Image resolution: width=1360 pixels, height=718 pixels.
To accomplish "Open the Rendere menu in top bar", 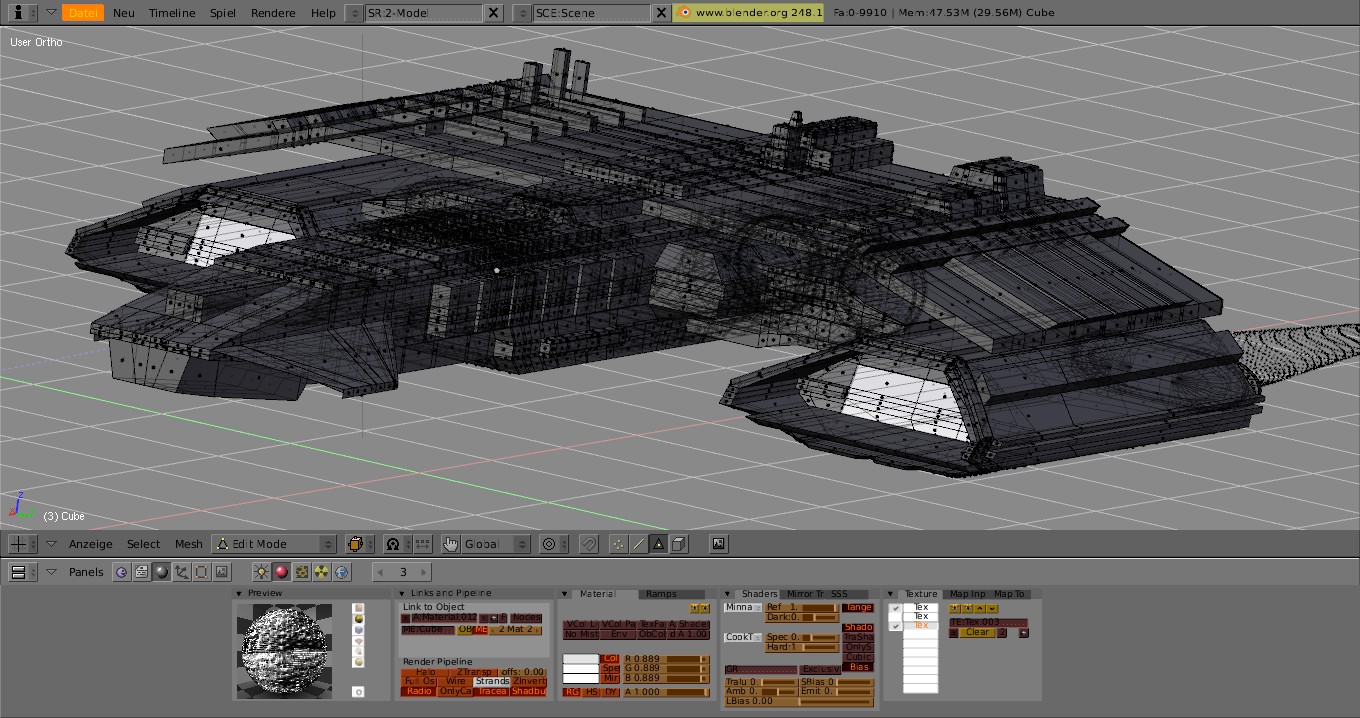I will 273,13.
